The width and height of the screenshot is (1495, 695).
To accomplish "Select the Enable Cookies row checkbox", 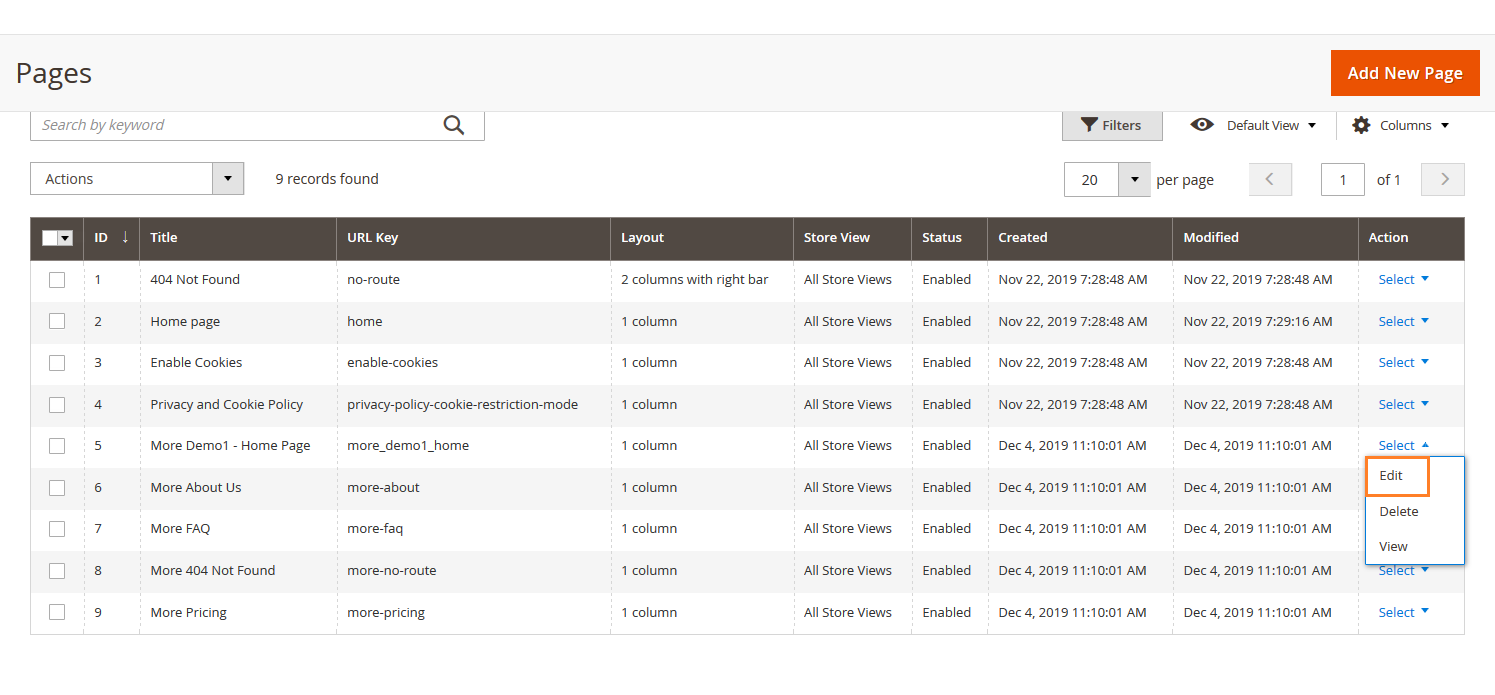I will [x=57, y=363].
